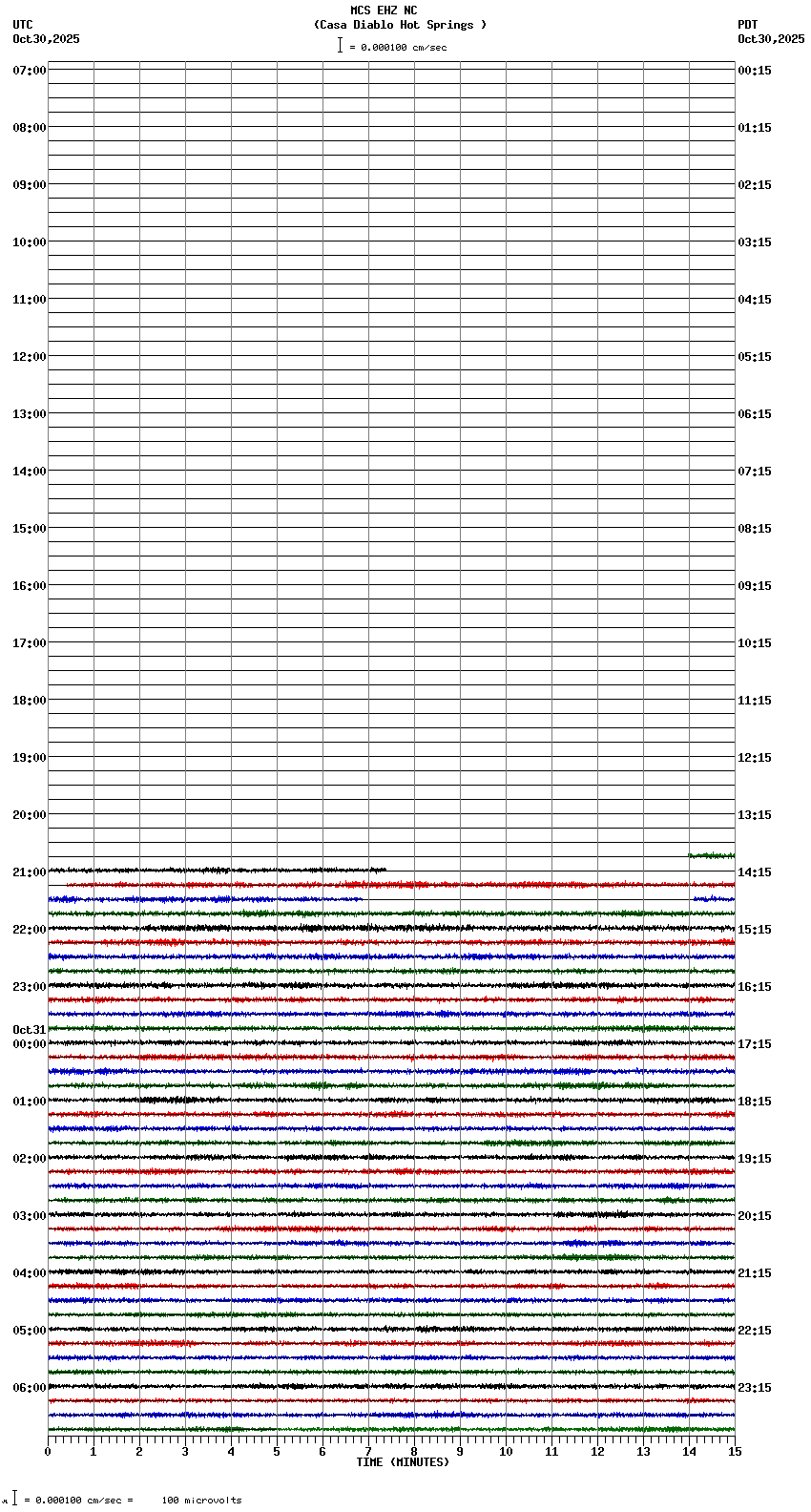Click the red trace beginning after 21:15
Viewport: 811px width, 1512px height.
tap(401, 885)
